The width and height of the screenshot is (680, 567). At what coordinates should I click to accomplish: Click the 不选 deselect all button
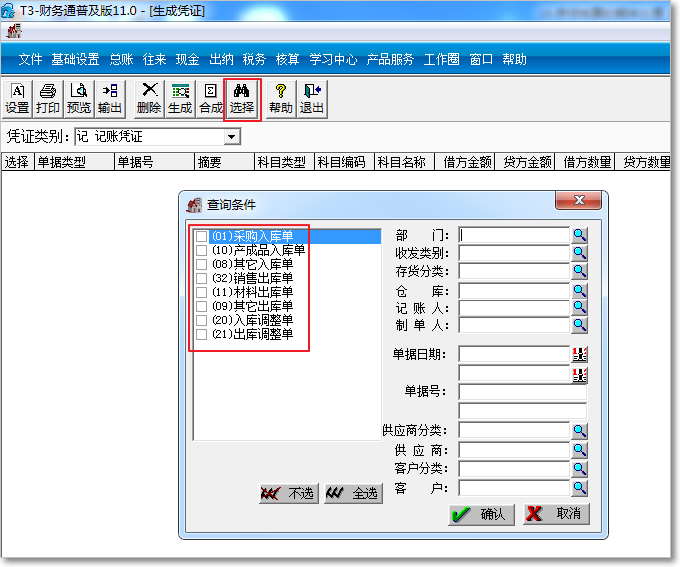coord(289,493)
